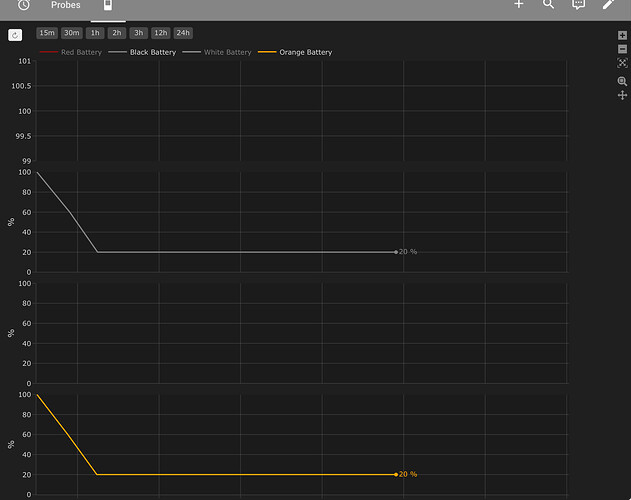Set time range to 15m

click(47, 33)
